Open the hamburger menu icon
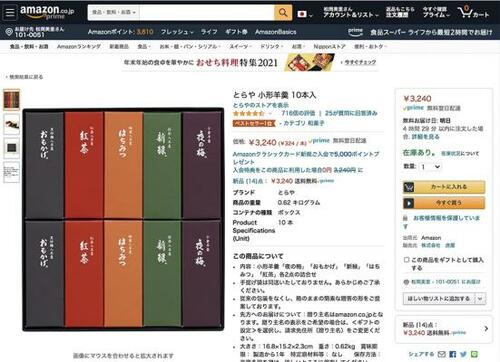The image size is (500, 362). point(10,13)
